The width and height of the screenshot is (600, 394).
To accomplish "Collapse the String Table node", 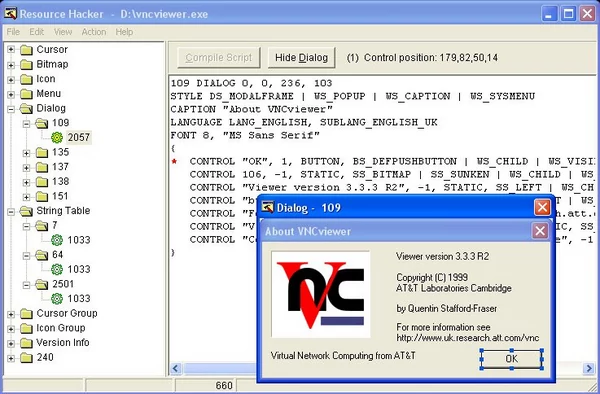I will (x=11, y=211).
